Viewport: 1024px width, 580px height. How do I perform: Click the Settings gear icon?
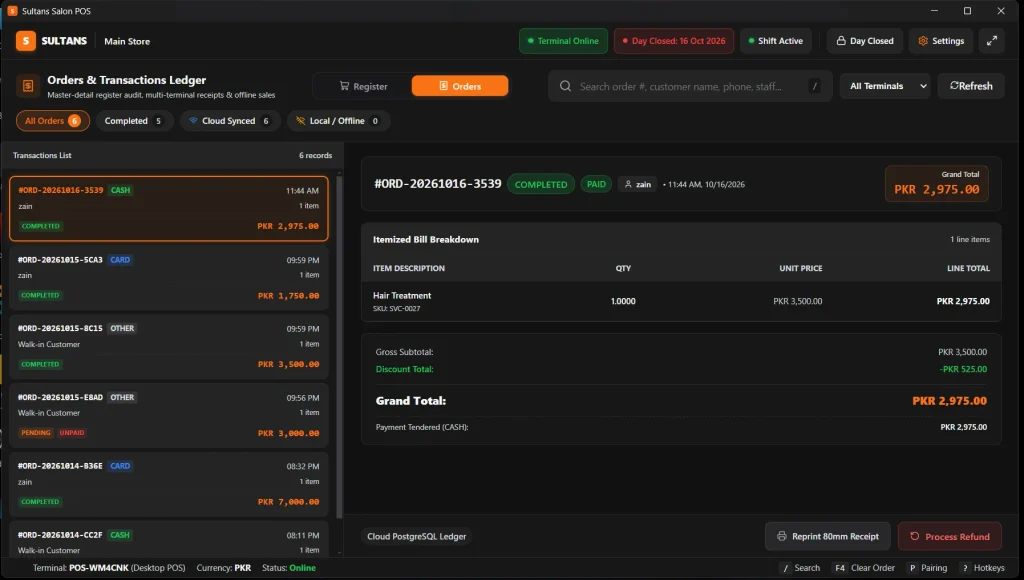point(923,40)
